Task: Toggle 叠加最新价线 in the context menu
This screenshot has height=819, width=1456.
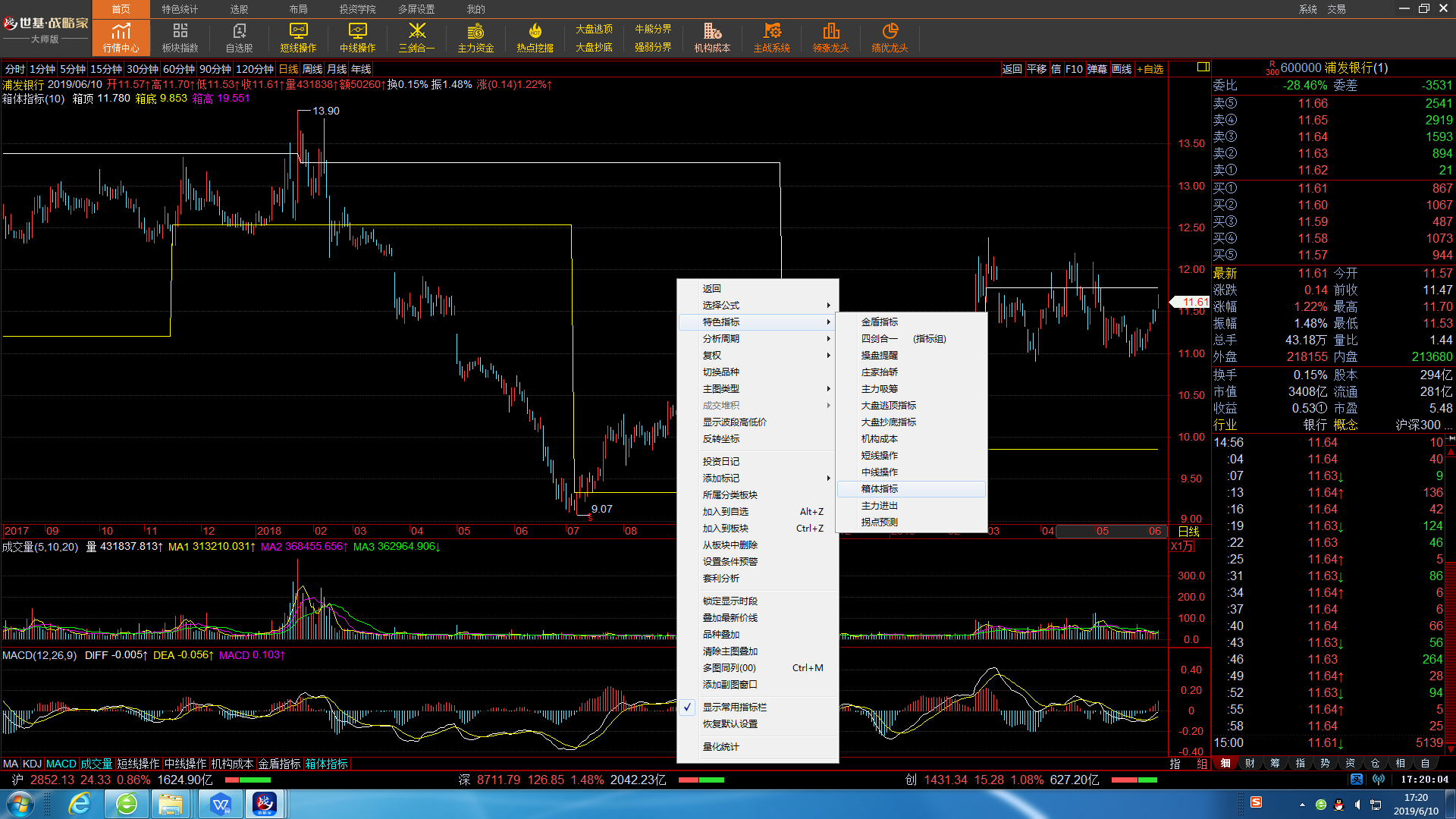Action: pos(758,617)
